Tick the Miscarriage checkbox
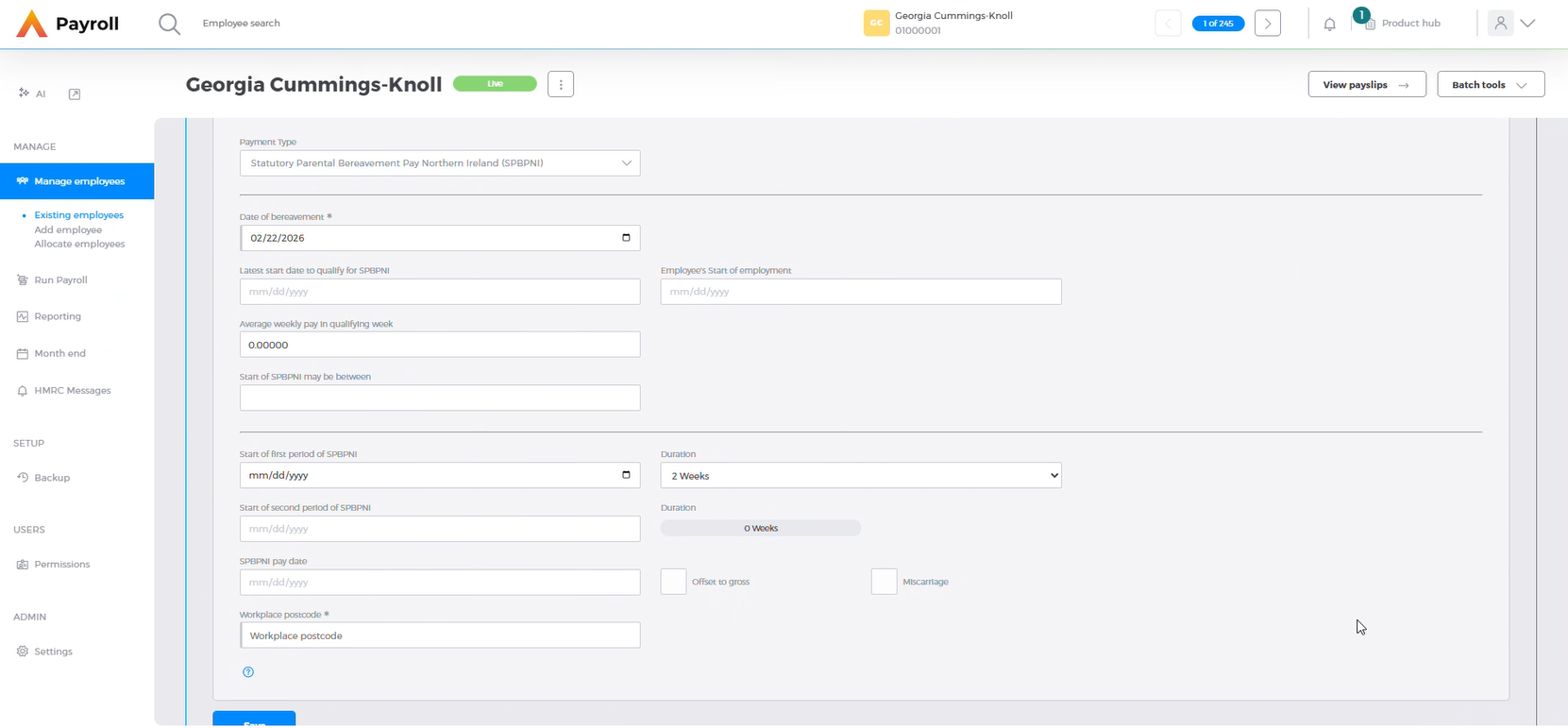The height and width of the screenshot is (728, 1568). coord(884,582)
